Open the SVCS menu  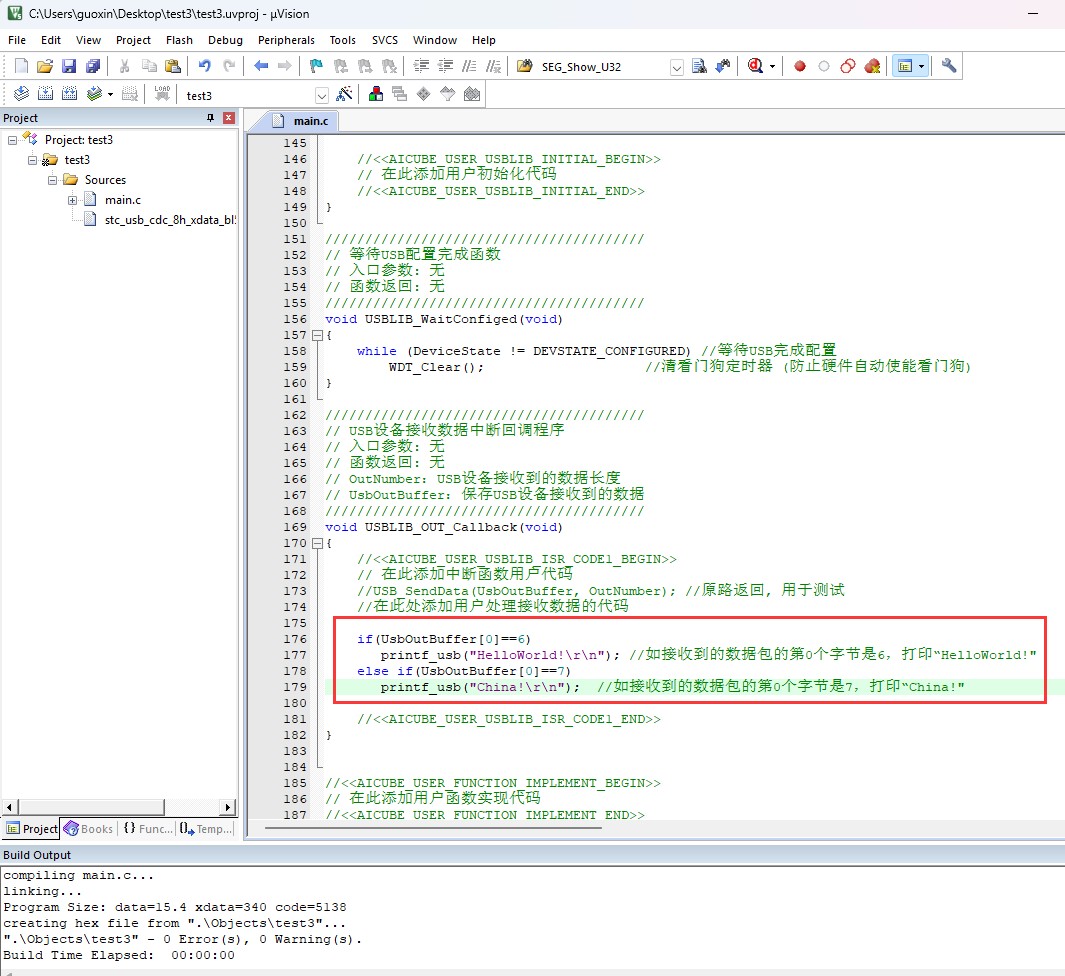point(384,40)
